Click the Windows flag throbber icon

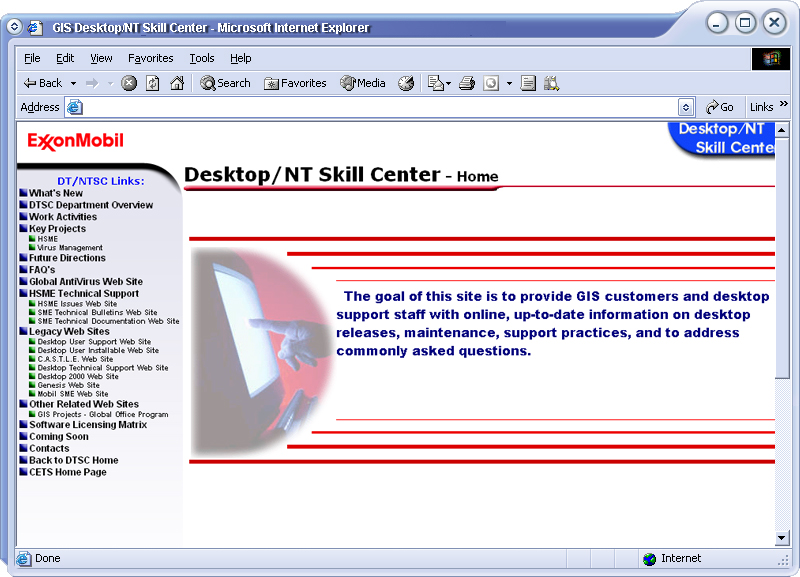click(771, 59)
